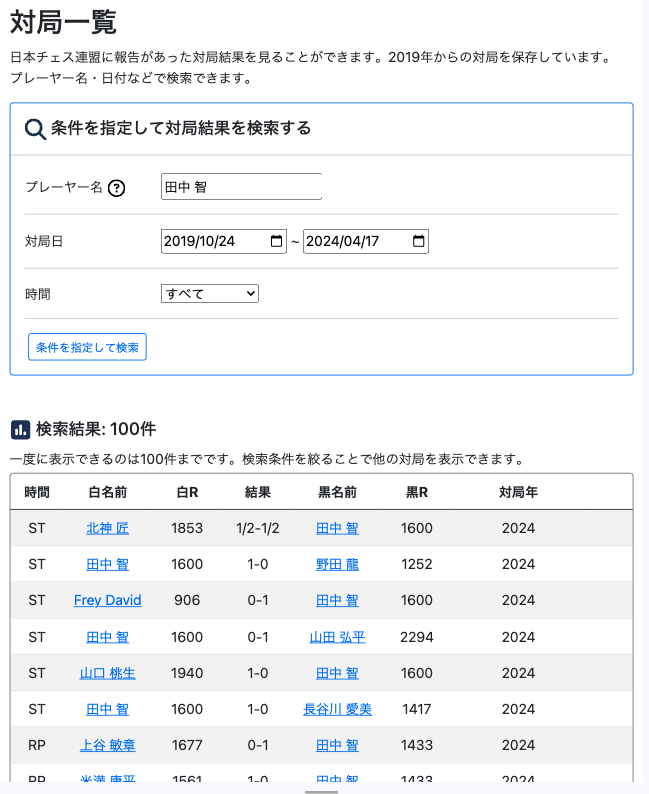The width and height of the screenshot is (649, 794).
Task: Click the 0-1 result in Frey David row
Action: point(258,600)
